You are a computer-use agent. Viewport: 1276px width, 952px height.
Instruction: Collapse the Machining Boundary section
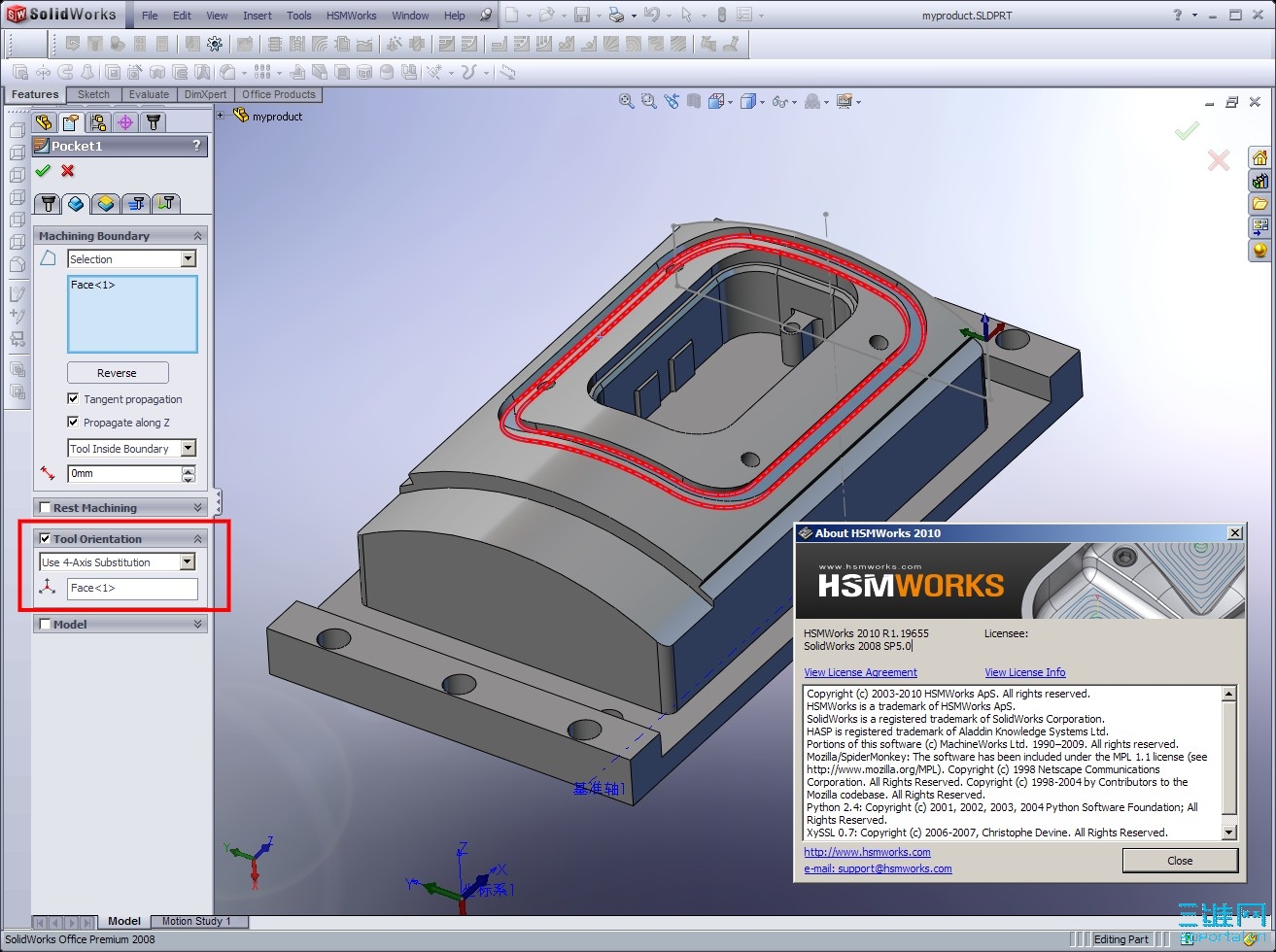[x=197, y=236]
